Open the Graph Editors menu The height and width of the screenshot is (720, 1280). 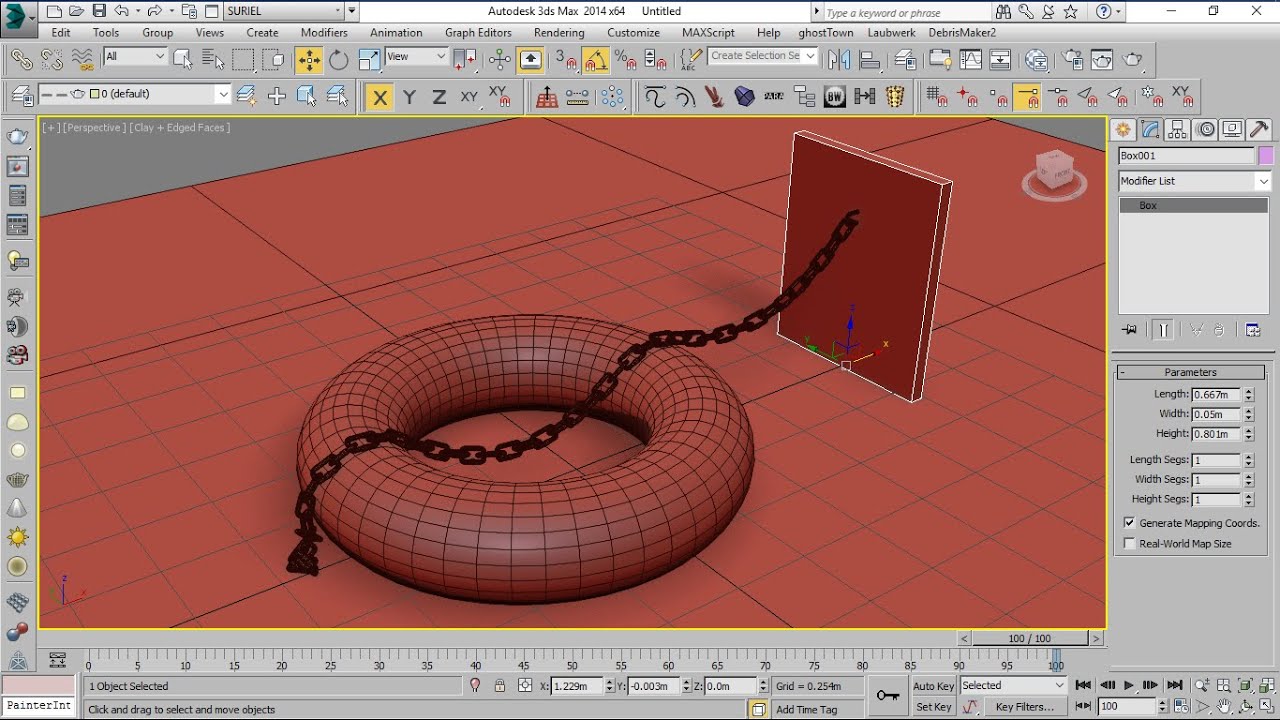478,33
